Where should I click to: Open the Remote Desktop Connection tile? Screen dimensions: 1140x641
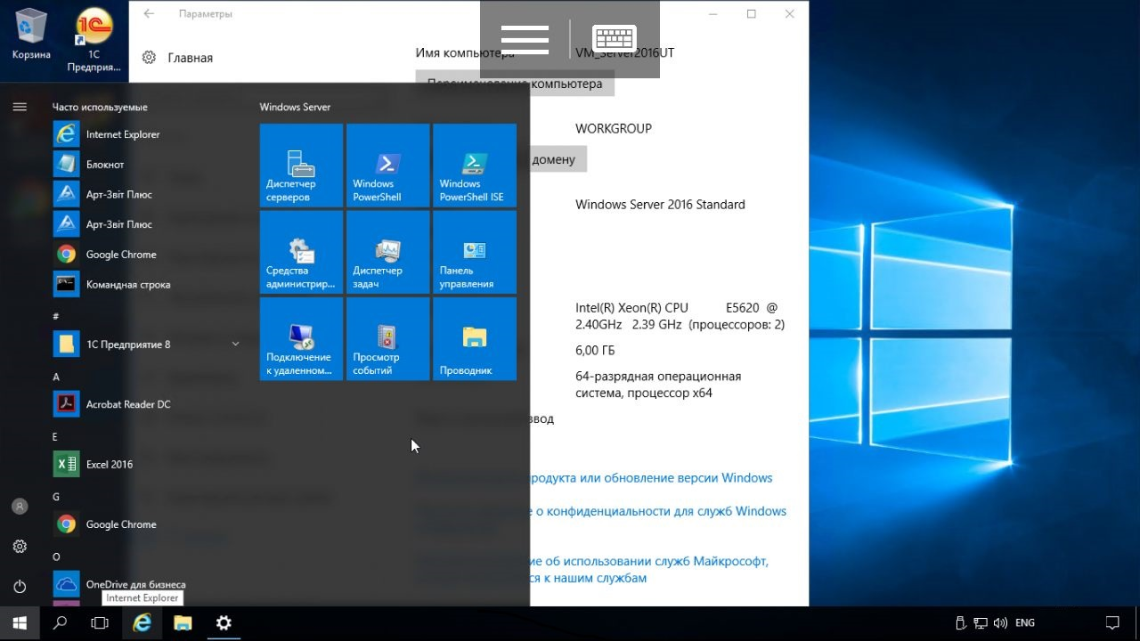(301, 339)
